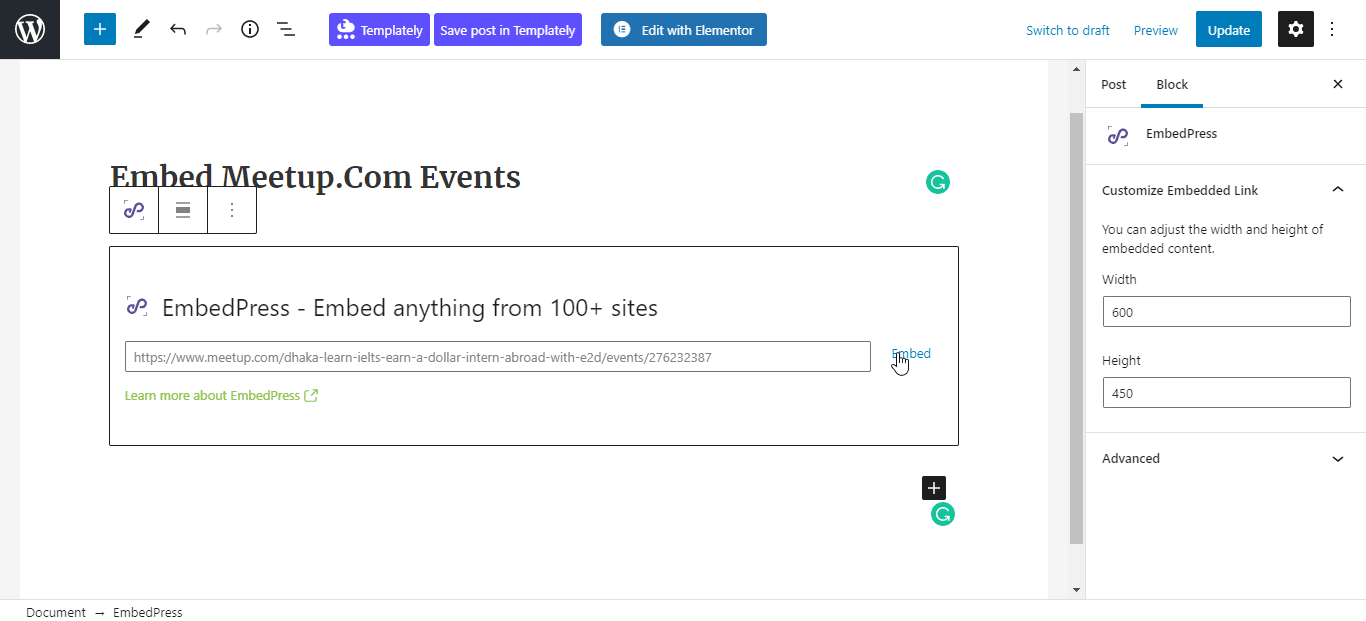Open the WordPress dashboard logo
This screenshot has width=1366, height=621.
[30, 29]
